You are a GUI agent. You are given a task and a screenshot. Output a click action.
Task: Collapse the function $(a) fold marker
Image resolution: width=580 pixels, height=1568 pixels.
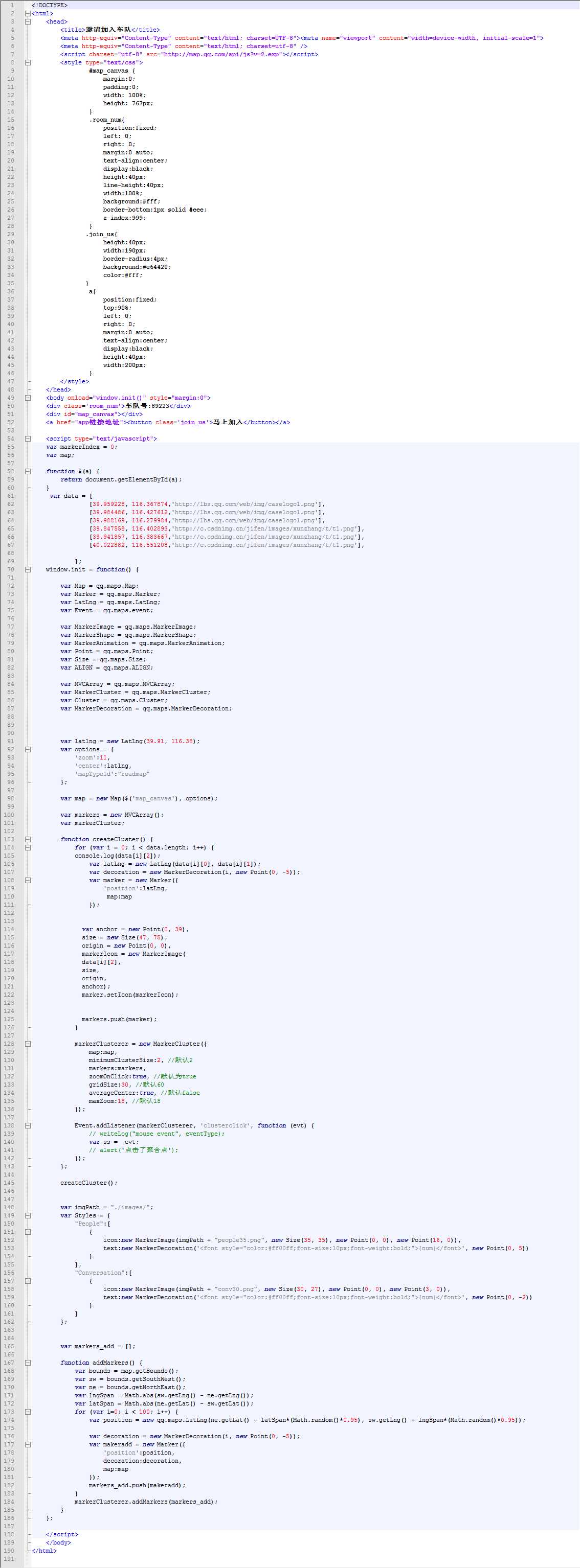coord(28,471)
